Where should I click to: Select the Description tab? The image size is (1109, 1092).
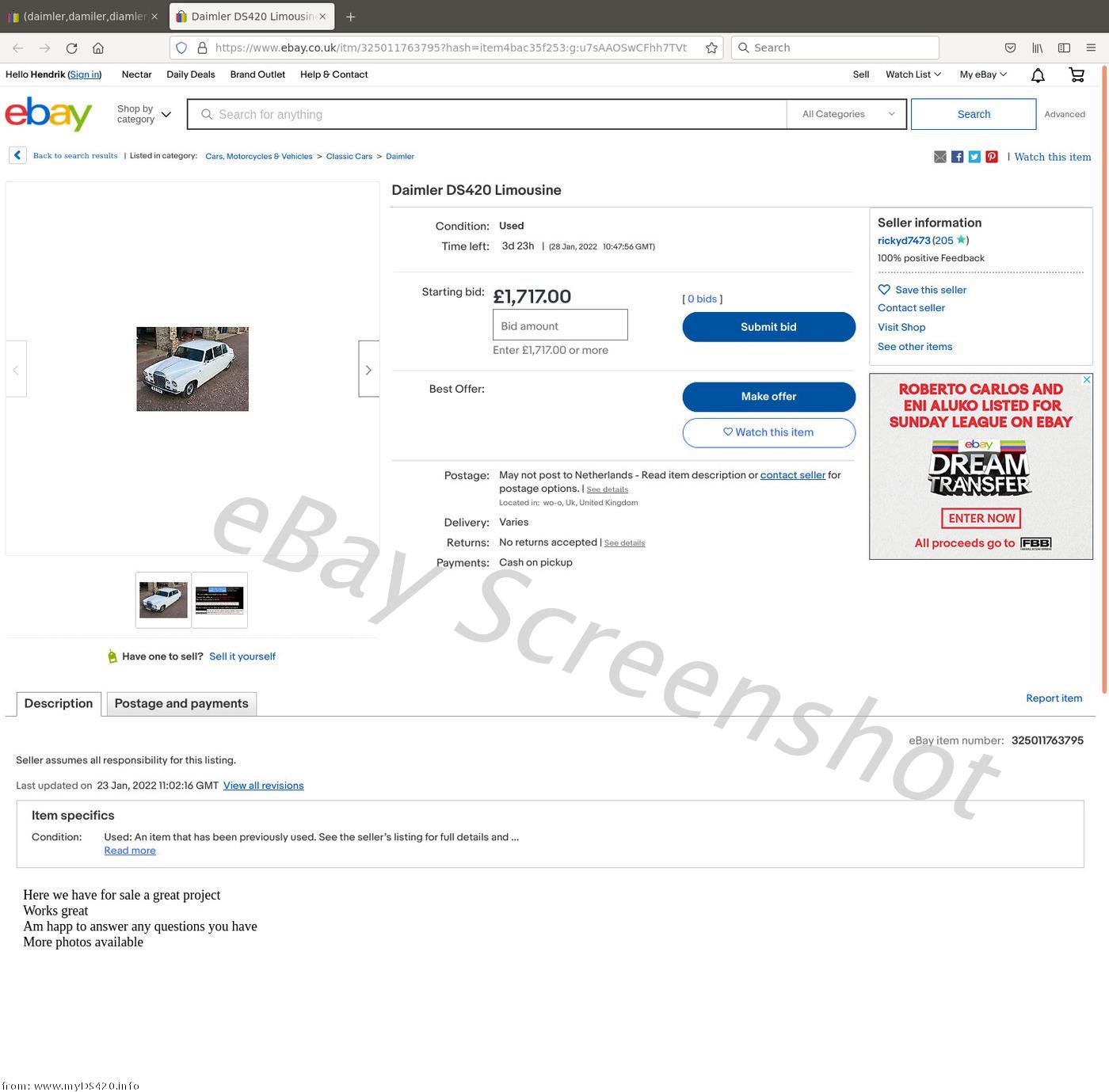59,704
